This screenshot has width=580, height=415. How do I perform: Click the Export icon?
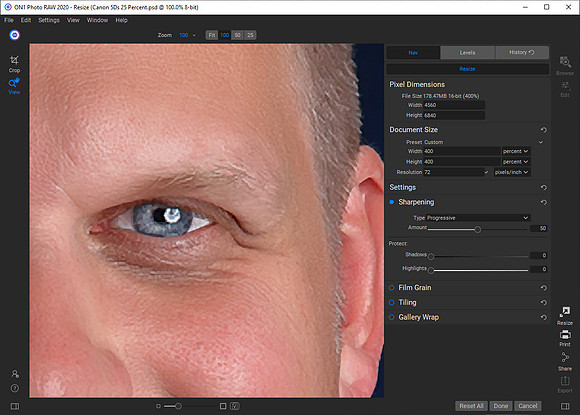pos(565,384)
